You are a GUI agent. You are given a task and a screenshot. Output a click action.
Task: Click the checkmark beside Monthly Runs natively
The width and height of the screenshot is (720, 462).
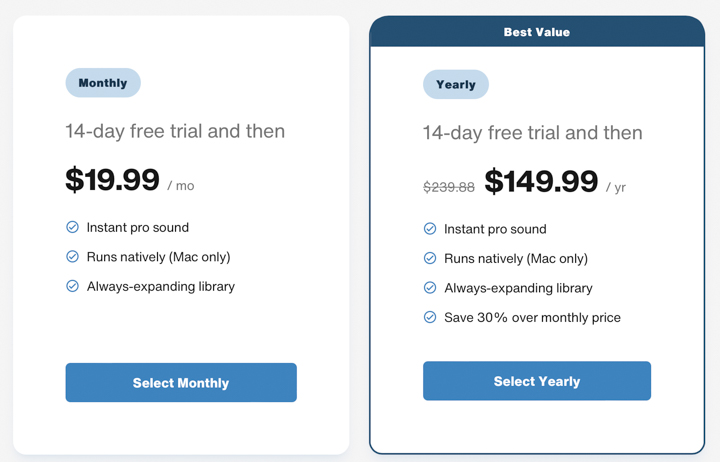pyautogui.click(x=73, y=256)
